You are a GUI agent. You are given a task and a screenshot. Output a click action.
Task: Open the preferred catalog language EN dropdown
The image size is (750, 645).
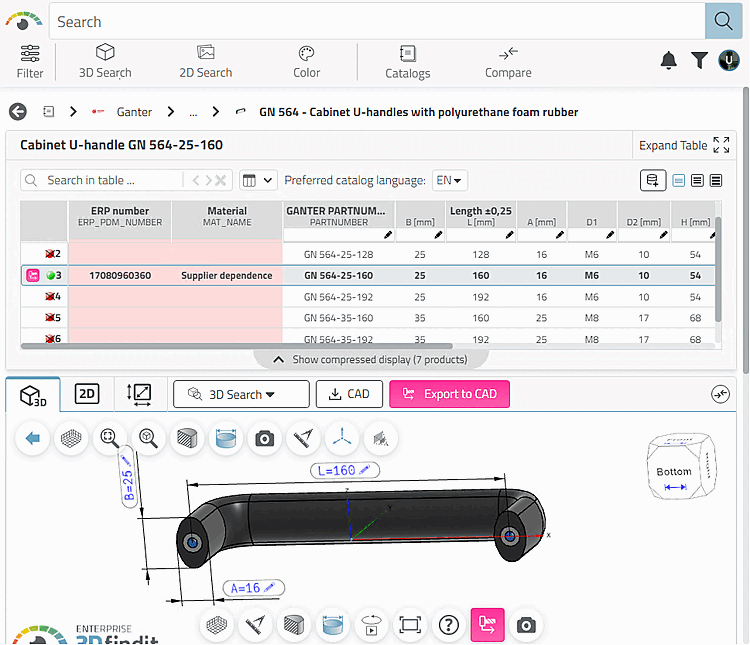tap(450, 181)
